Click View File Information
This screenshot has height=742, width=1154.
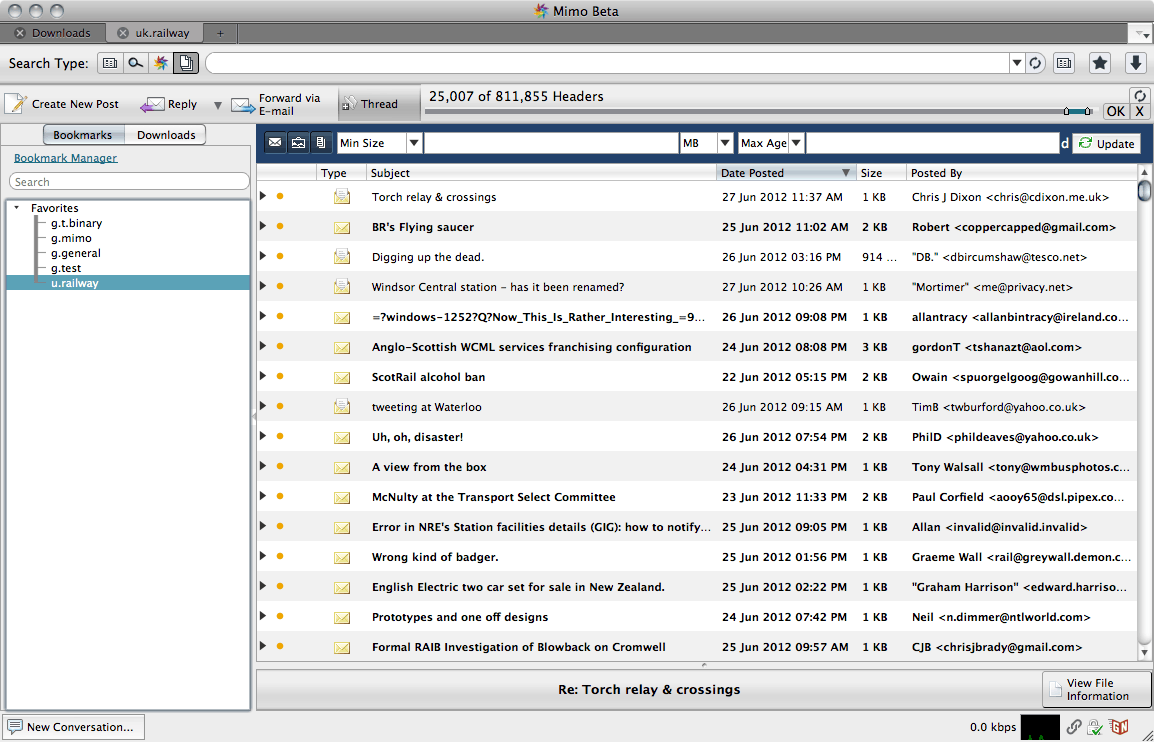point(1096,690)
